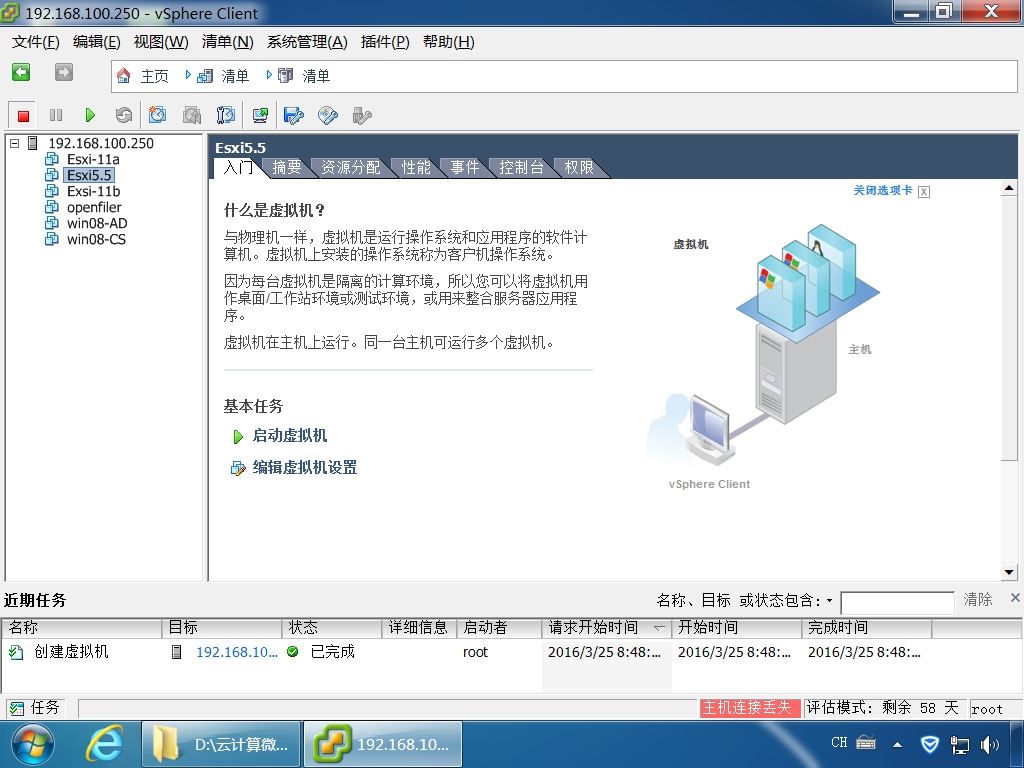This screenshot has height=768, width=1024.
Task: Click the 清除 filter button
Action: coord(978,600)
